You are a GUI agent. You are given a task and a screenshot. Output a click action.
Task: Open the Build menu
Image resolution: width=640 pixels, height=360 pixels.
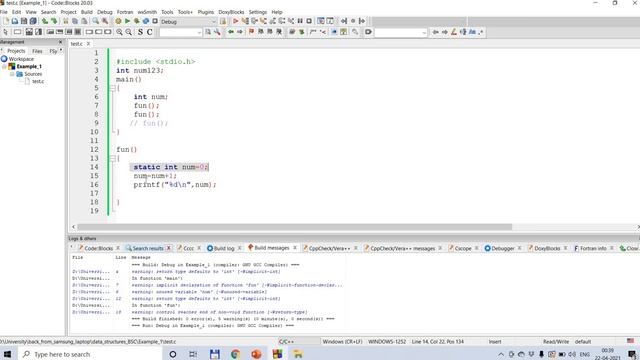87,12
